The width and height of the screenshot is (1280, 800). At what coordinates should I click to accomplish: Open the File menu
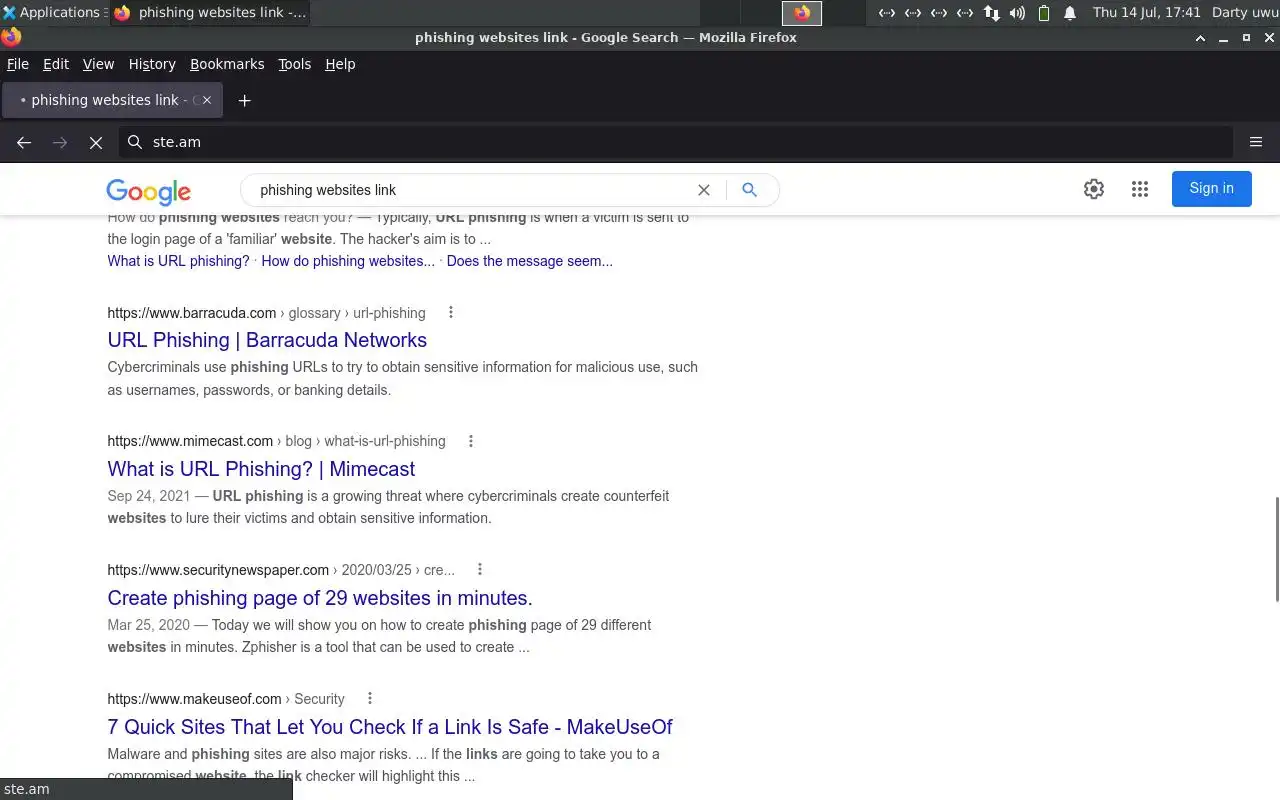pos(18,64)
